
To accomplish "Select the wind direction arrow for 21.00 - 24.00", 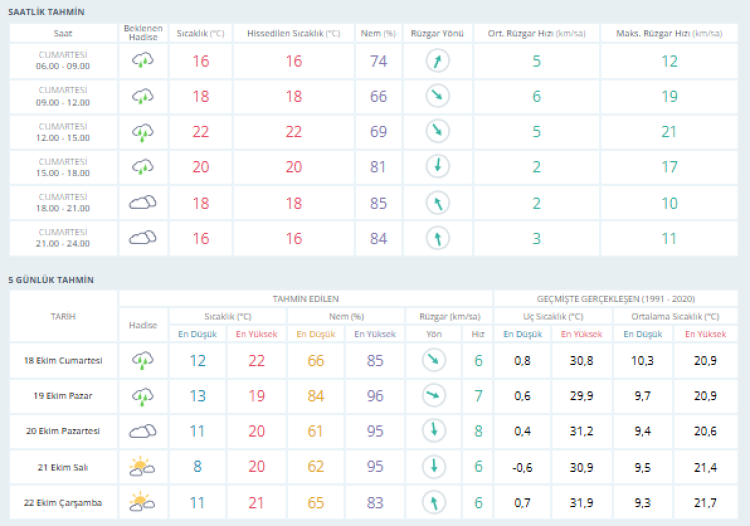I will tap(436, 238).
